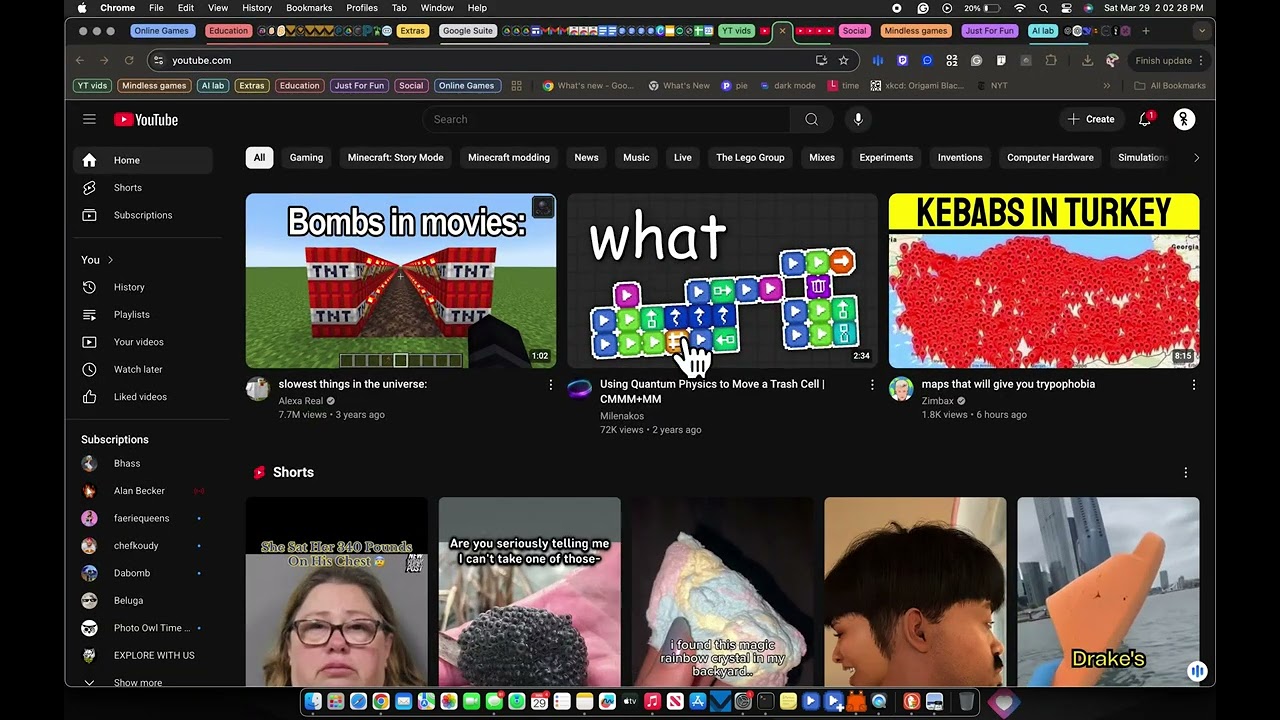Image resolution: width=1280 pixels, height=720 pixels.
Task: Open the account avatar menu
Action: coord(1184,119)
